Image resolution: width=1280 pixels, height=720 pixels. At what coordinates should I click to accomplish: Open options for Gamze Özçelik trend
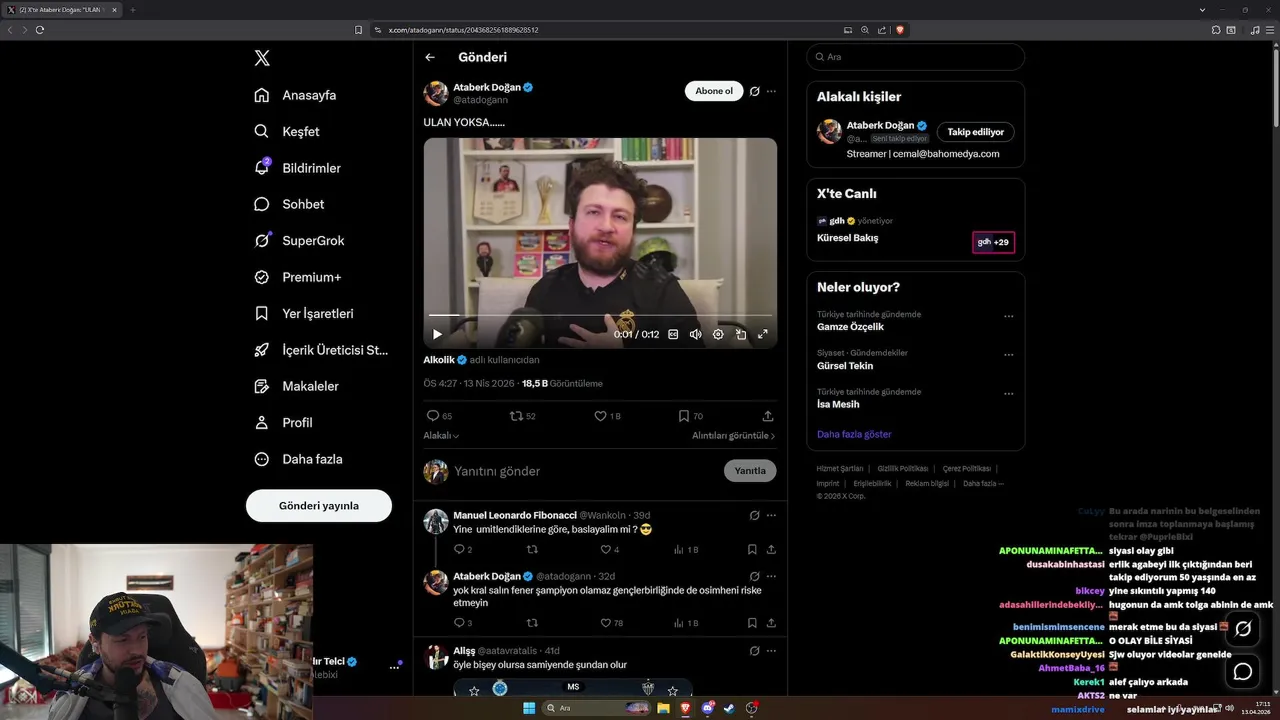coord(1008,316)
